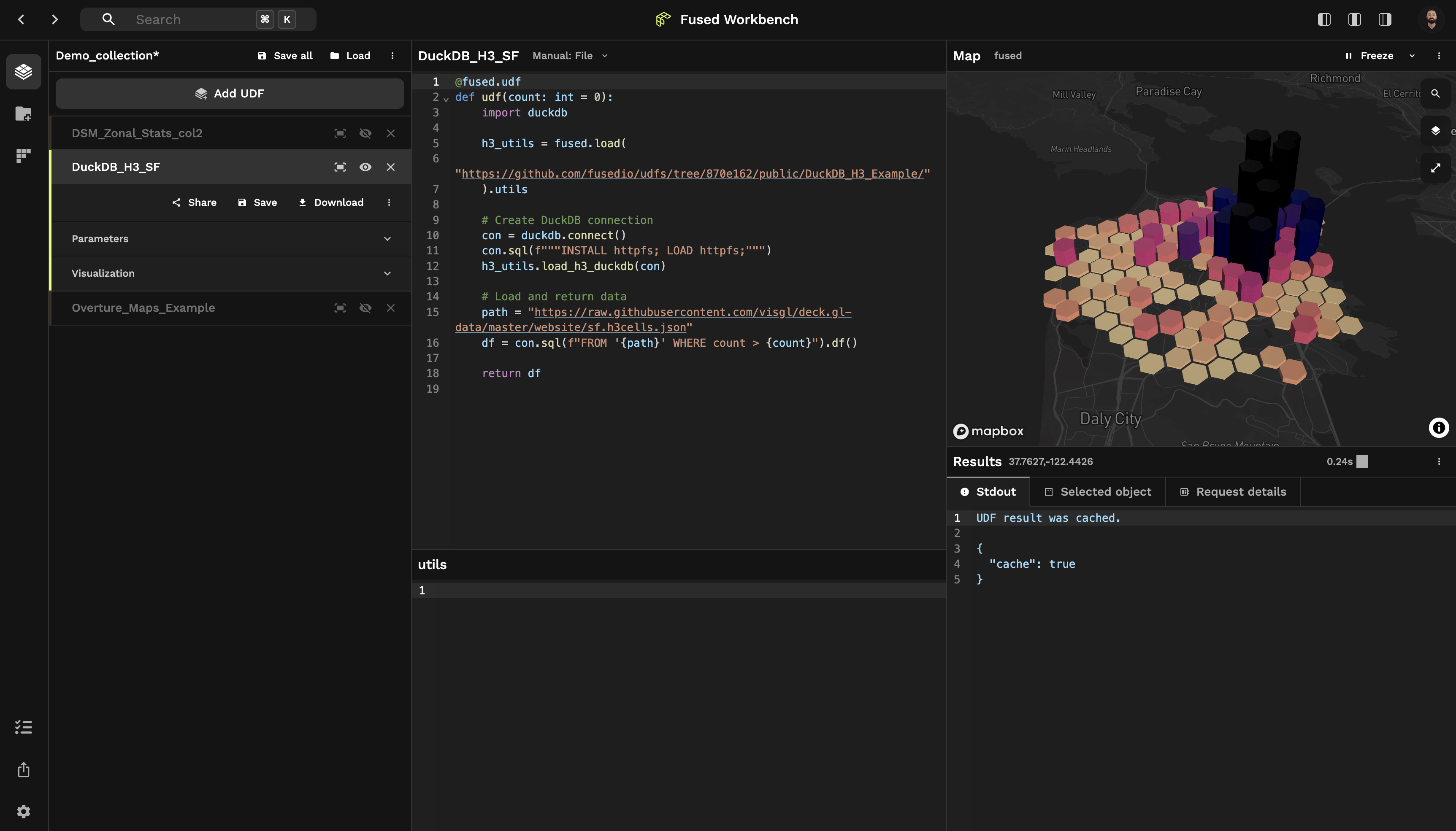Open Manual: File mode dropdown
The image size is (1456, 831).
click(570, 55)
